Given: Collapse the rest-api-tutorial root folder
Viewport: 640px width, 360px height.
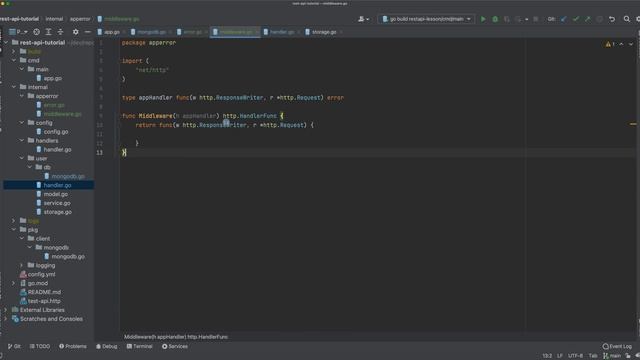Looking at the screenshot, I should (x=6, y=42).
